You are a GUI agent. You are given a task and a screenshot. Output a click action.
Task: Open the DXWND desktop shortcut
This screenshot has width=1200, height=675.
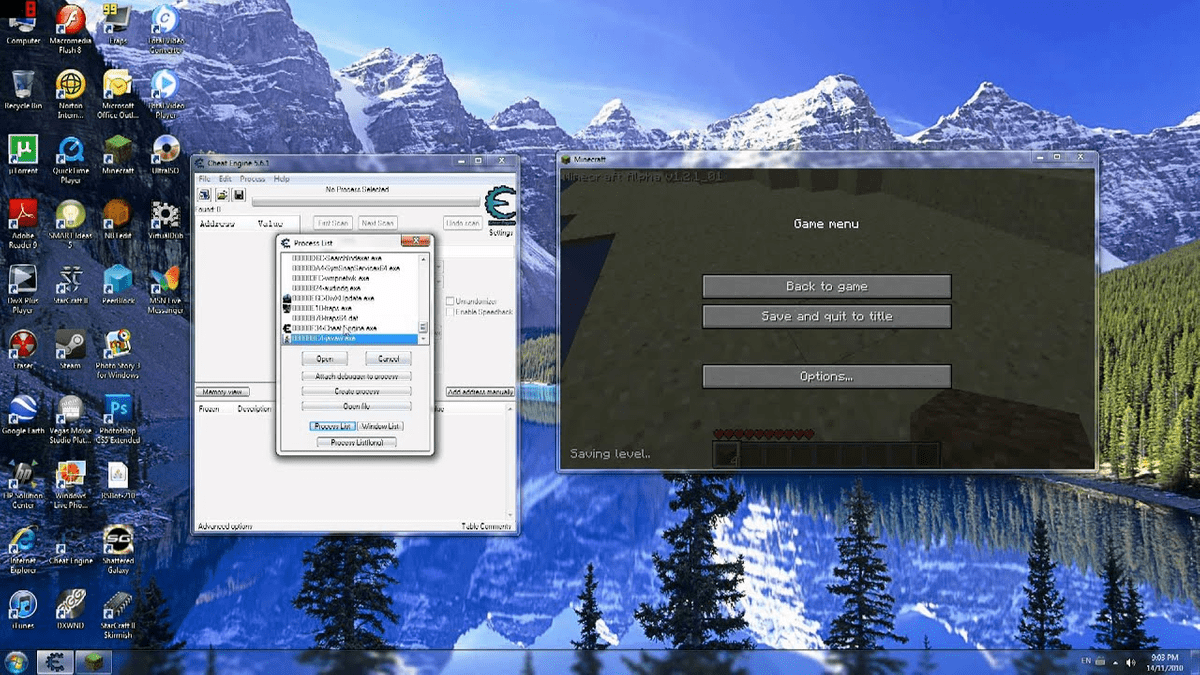click(x=70, y=610)
